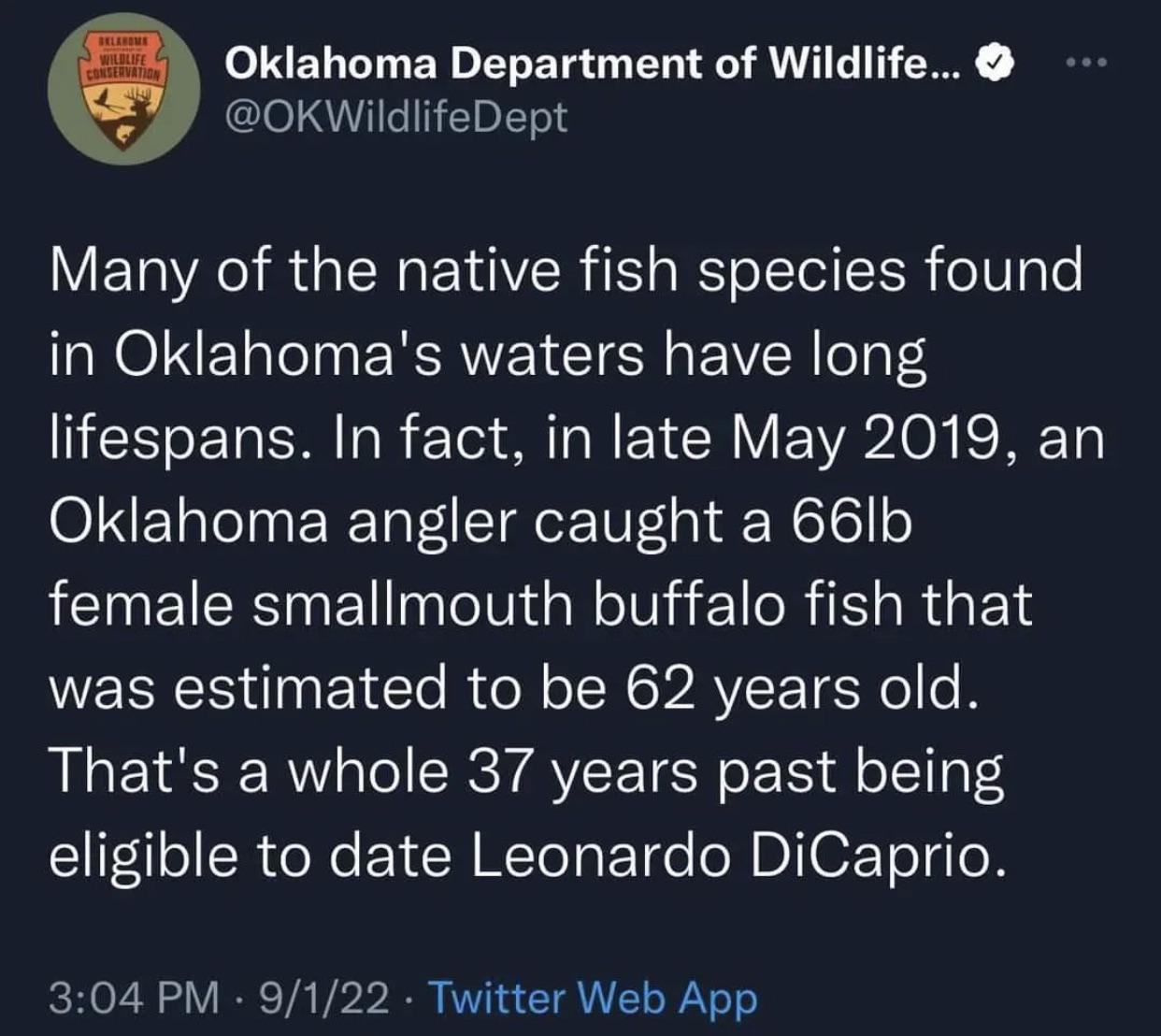Visit the @OKWildlifeDept handle
The width and height of the screenshot is (1161, 1036).
coord(396,118)
